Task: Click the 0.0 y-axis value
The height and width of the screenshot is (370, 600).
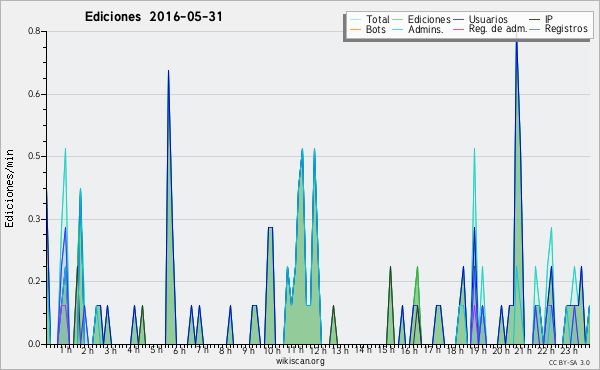Action: pos(34,344)
